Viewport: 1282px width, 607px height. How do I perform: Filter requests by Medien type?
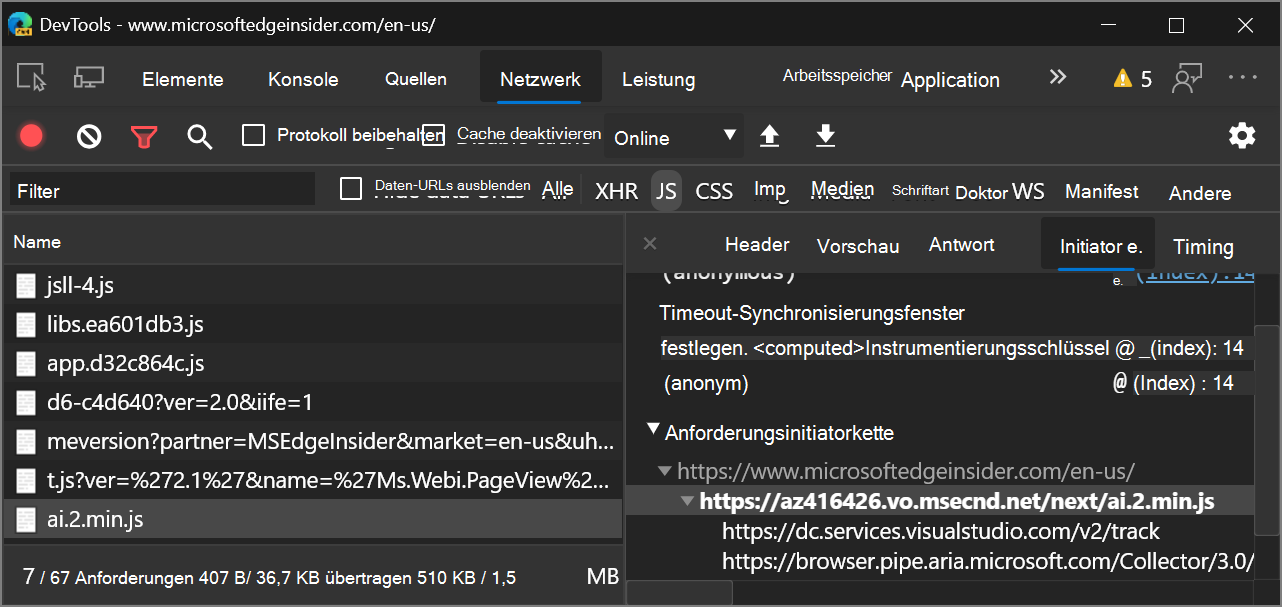point(842,189)
